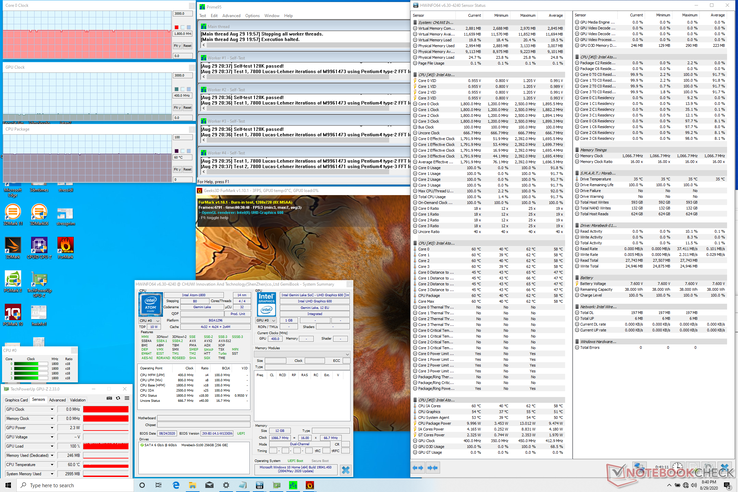Viewport: 738px width, 492px height.
Task: Click the Fit y button on Core 0 Clock graph
Action: coord(176,46)
